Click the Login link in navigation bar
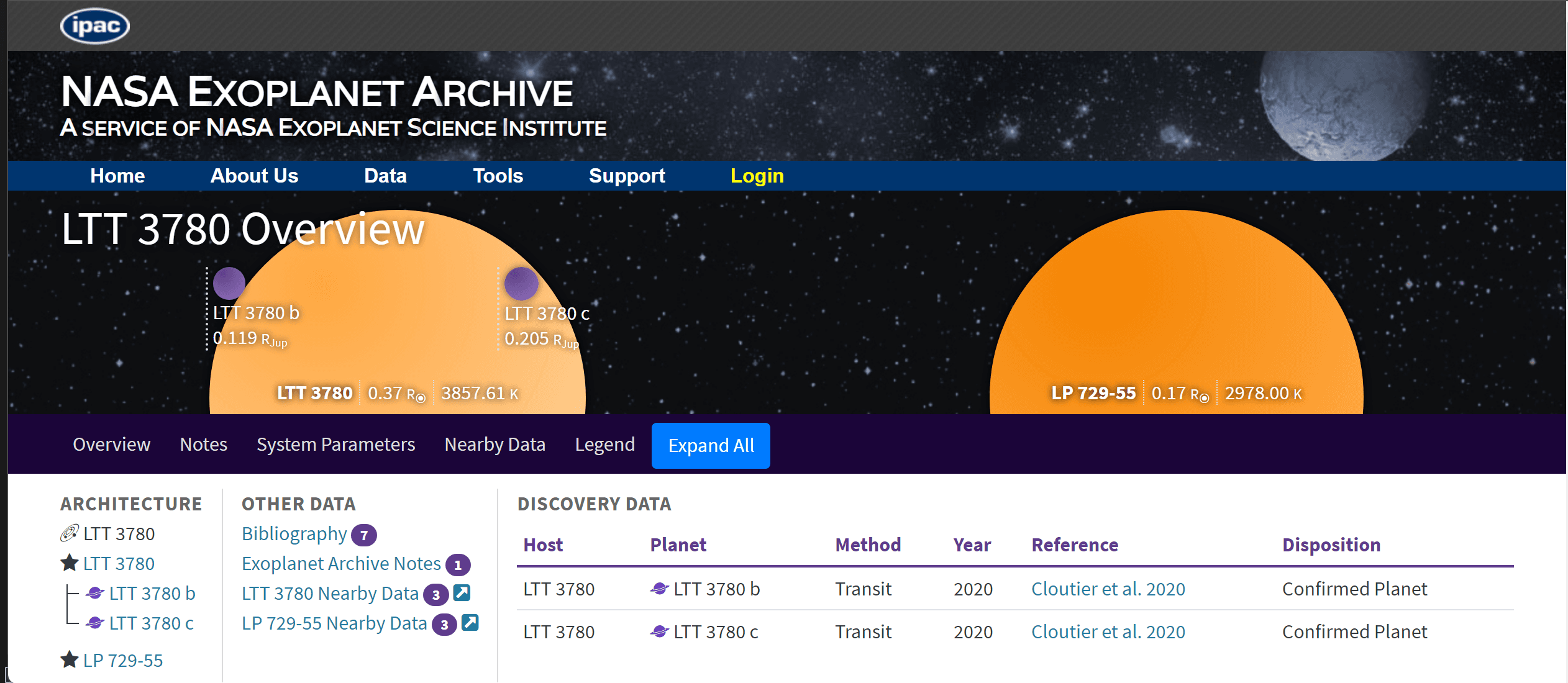This screenshot has height=683, width=1568. click(x=757, y=176)
